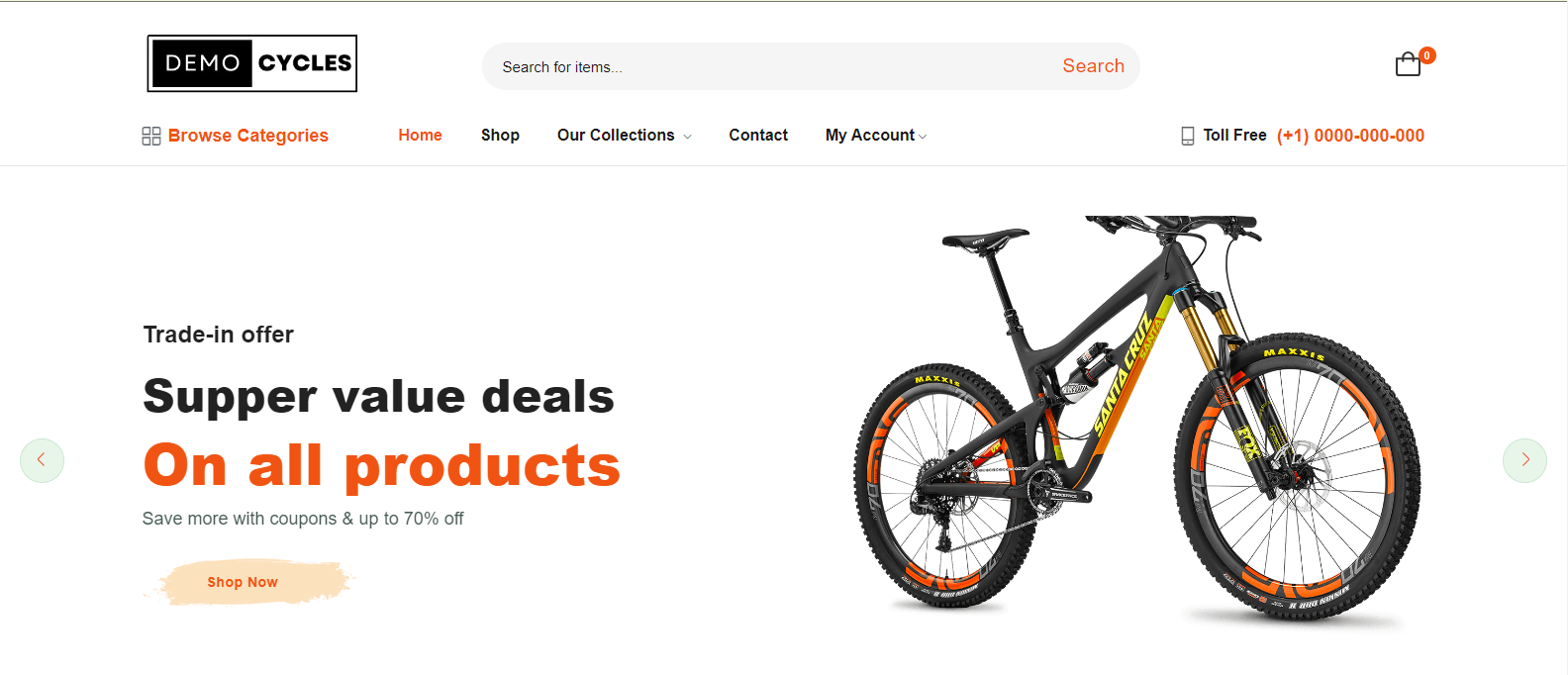The image size is (1568, 675).
Task: Click the Browse Categories grid icon
Action: [x=151, y=136]
